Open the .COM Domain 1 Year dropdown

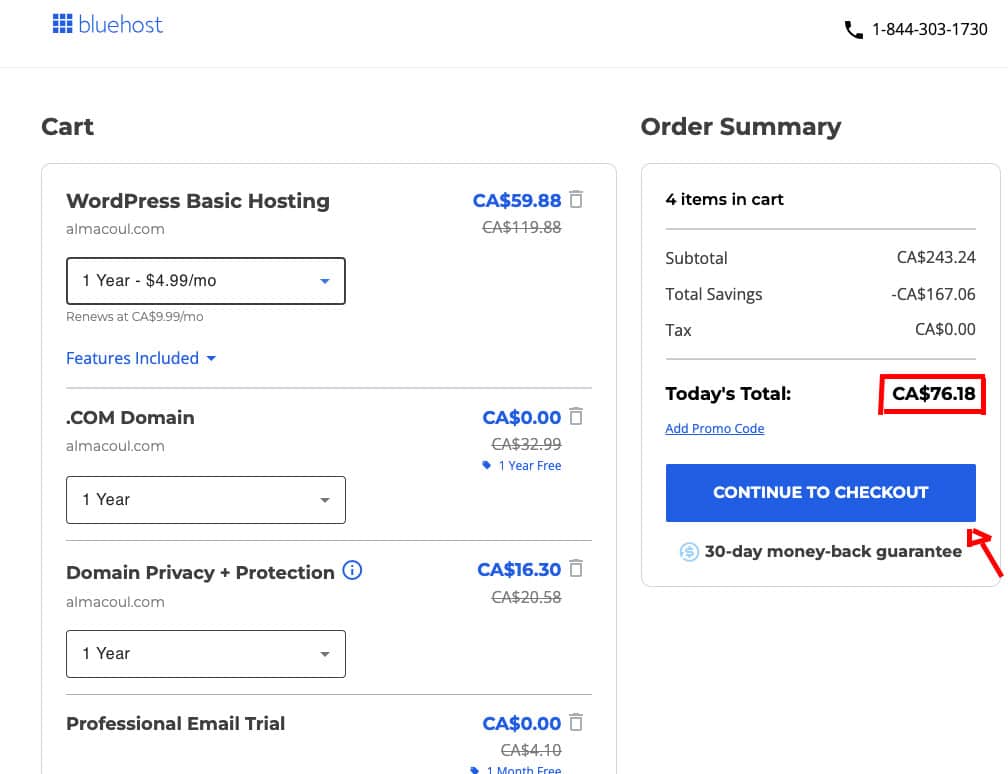(205, 499)
